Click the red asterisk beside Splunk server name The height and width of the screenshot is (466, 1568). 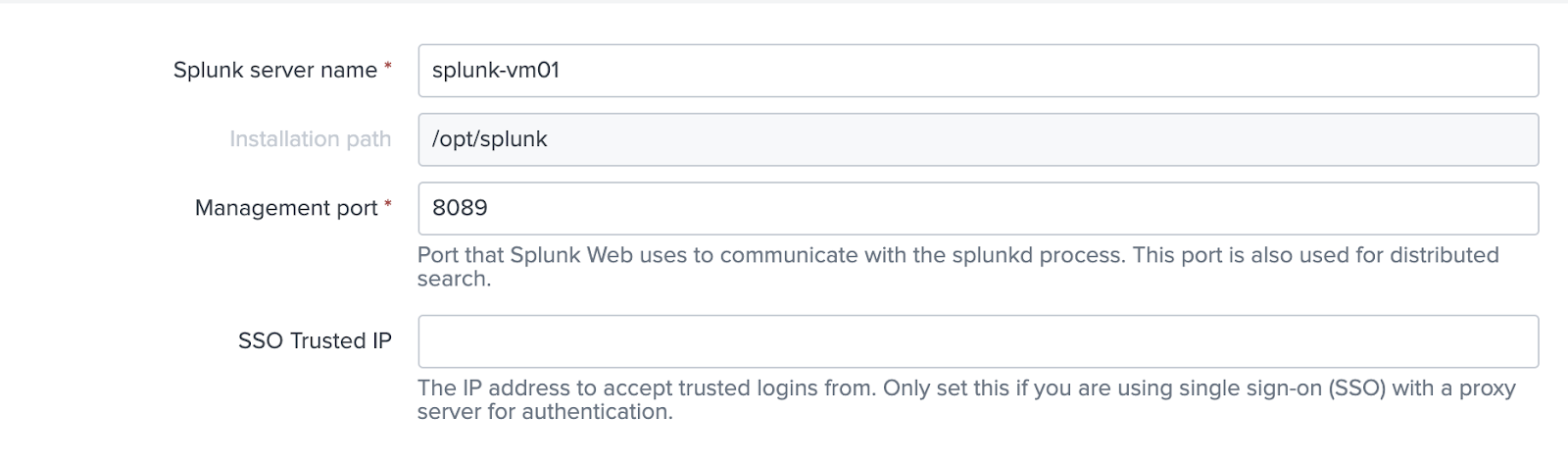click(388, 68)
